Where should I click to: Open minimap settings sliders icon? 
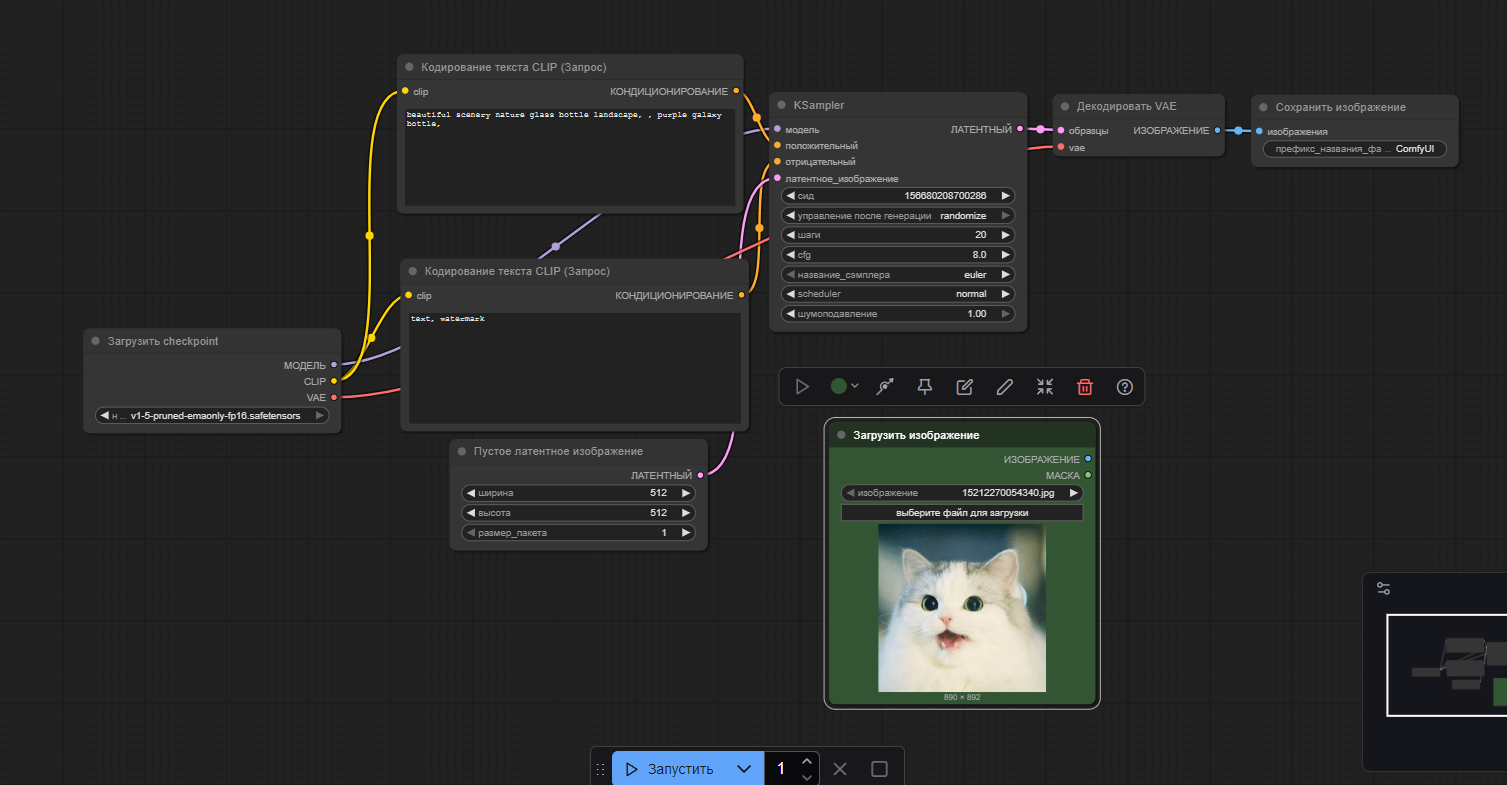1383,589
